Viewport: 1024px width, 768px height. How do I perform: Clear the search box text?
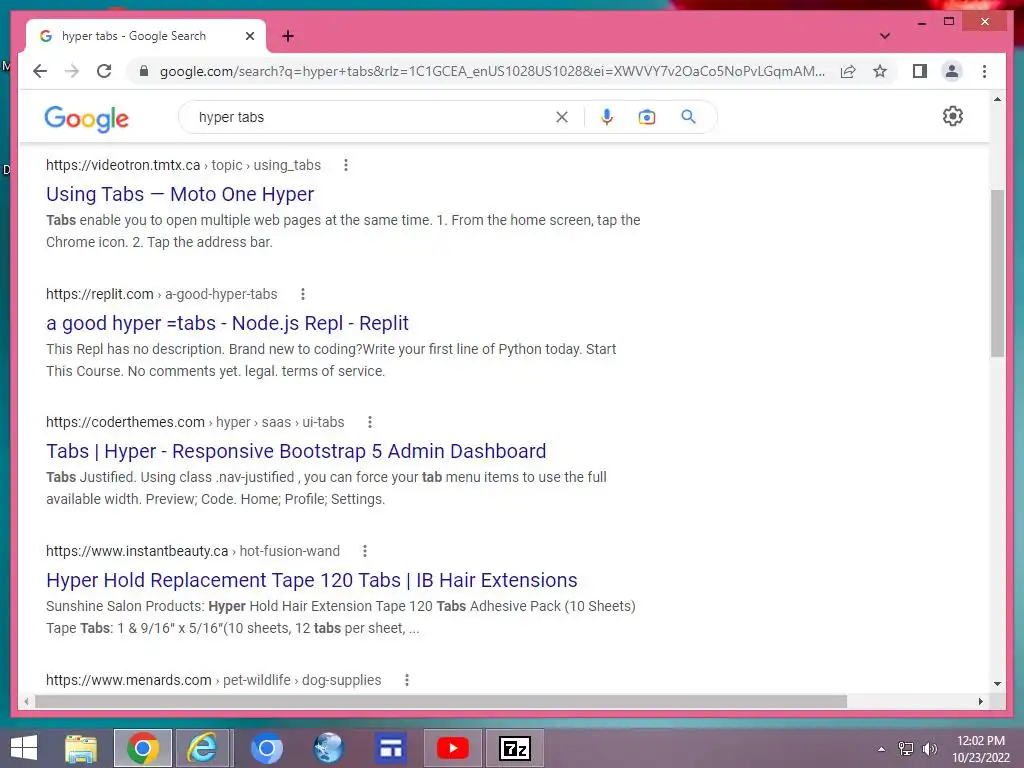click(x=562, y=117)
